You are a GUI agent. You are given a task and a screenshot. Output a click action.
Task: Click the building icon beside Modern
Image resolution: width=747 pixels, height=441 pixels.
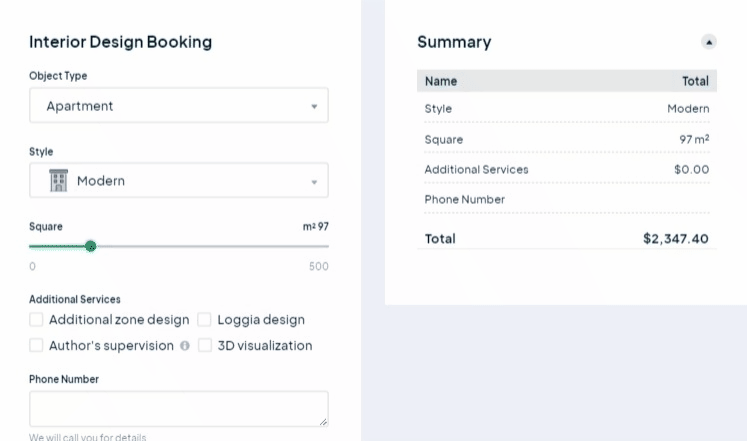tap(58, 181)
